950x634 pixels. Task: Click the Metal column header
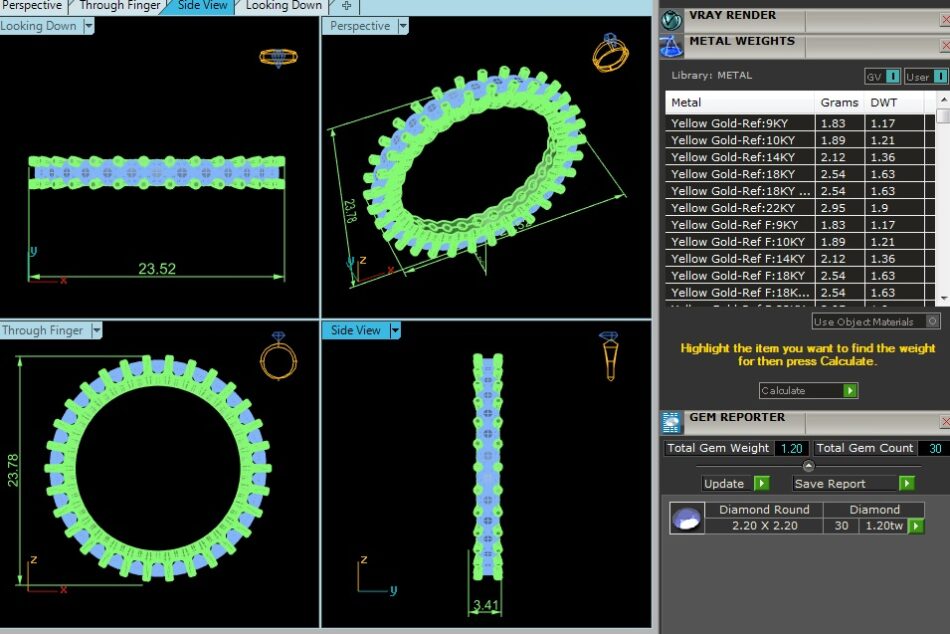click(x=740, y=102)
